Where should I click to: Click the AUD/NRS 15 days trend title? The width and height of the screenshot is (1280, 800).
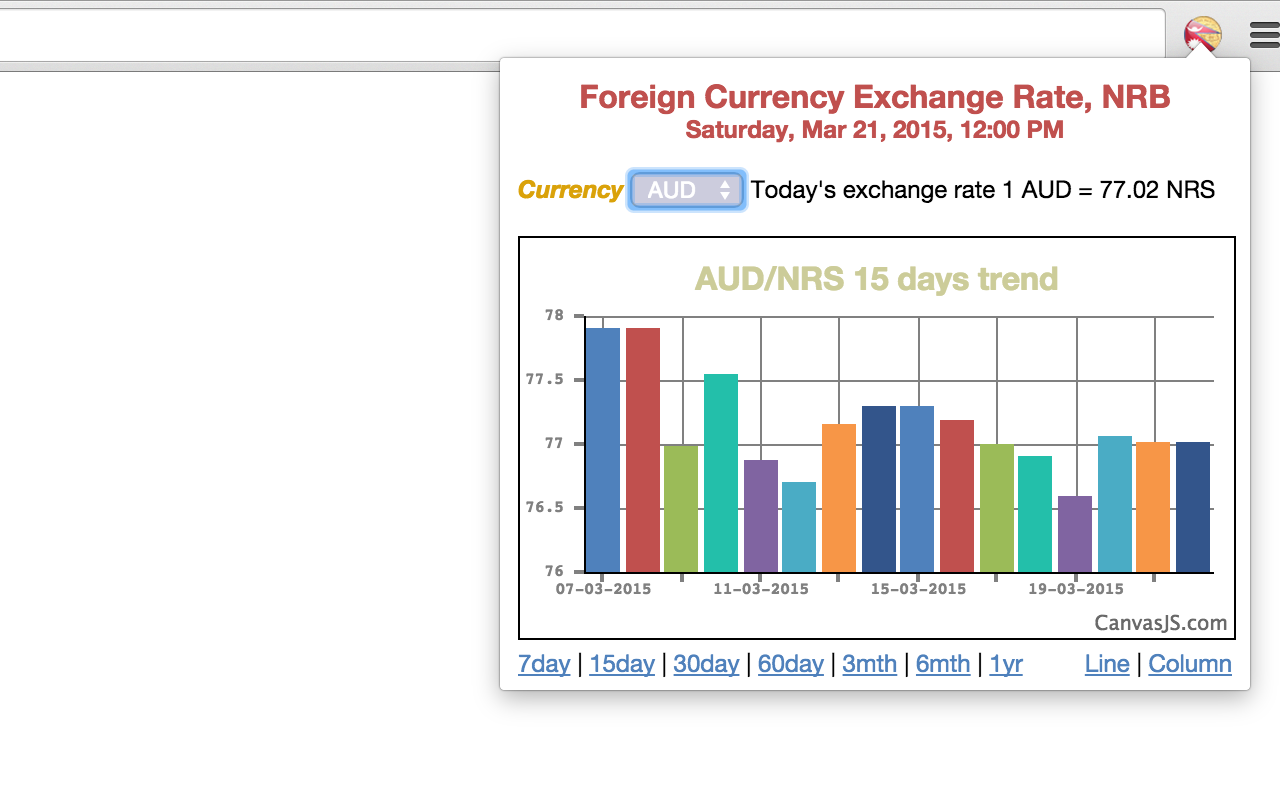coord(877,279)
